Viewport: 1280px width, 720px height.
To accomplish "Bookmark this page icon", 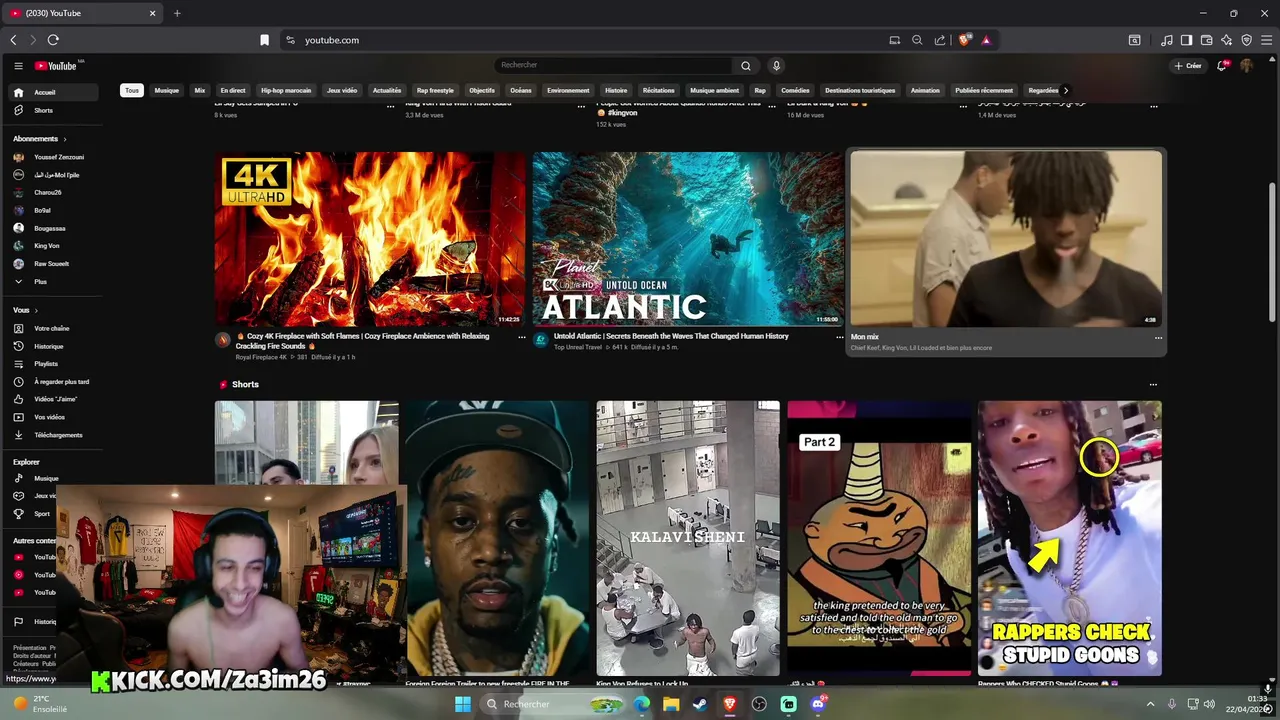I will pos(264,40).
